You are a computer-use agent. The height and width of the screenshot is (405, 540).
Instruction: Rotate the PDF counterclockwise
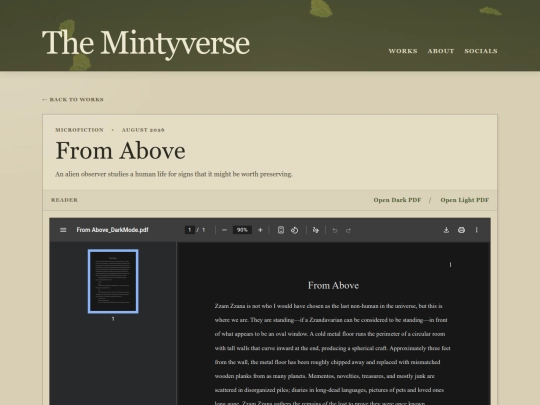(294, 230)
